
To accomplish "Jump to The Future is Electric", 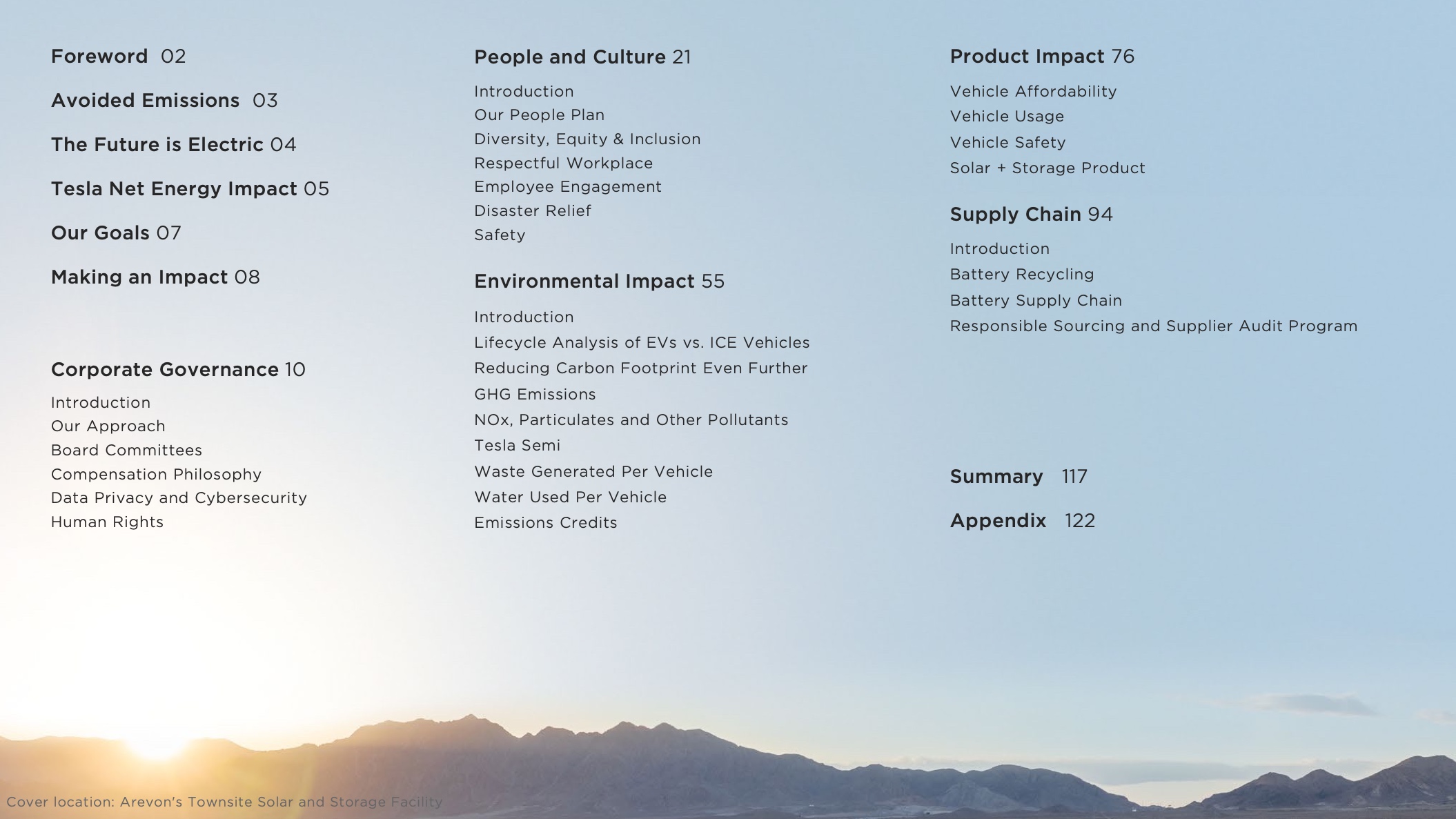I will point(157,145).
